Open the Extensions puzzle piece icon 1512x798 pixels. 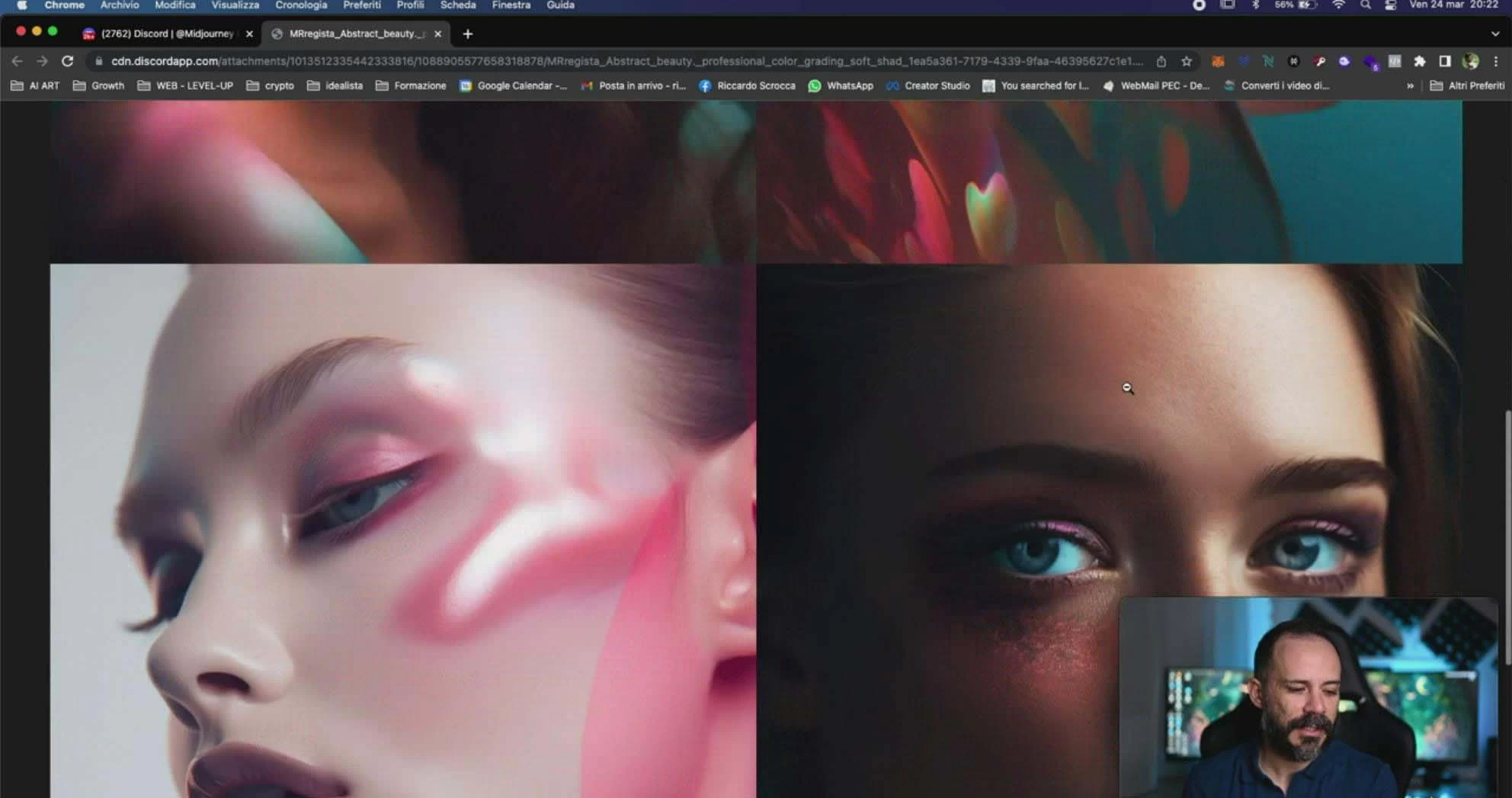pyautogui.click(x=1419, y=61)
